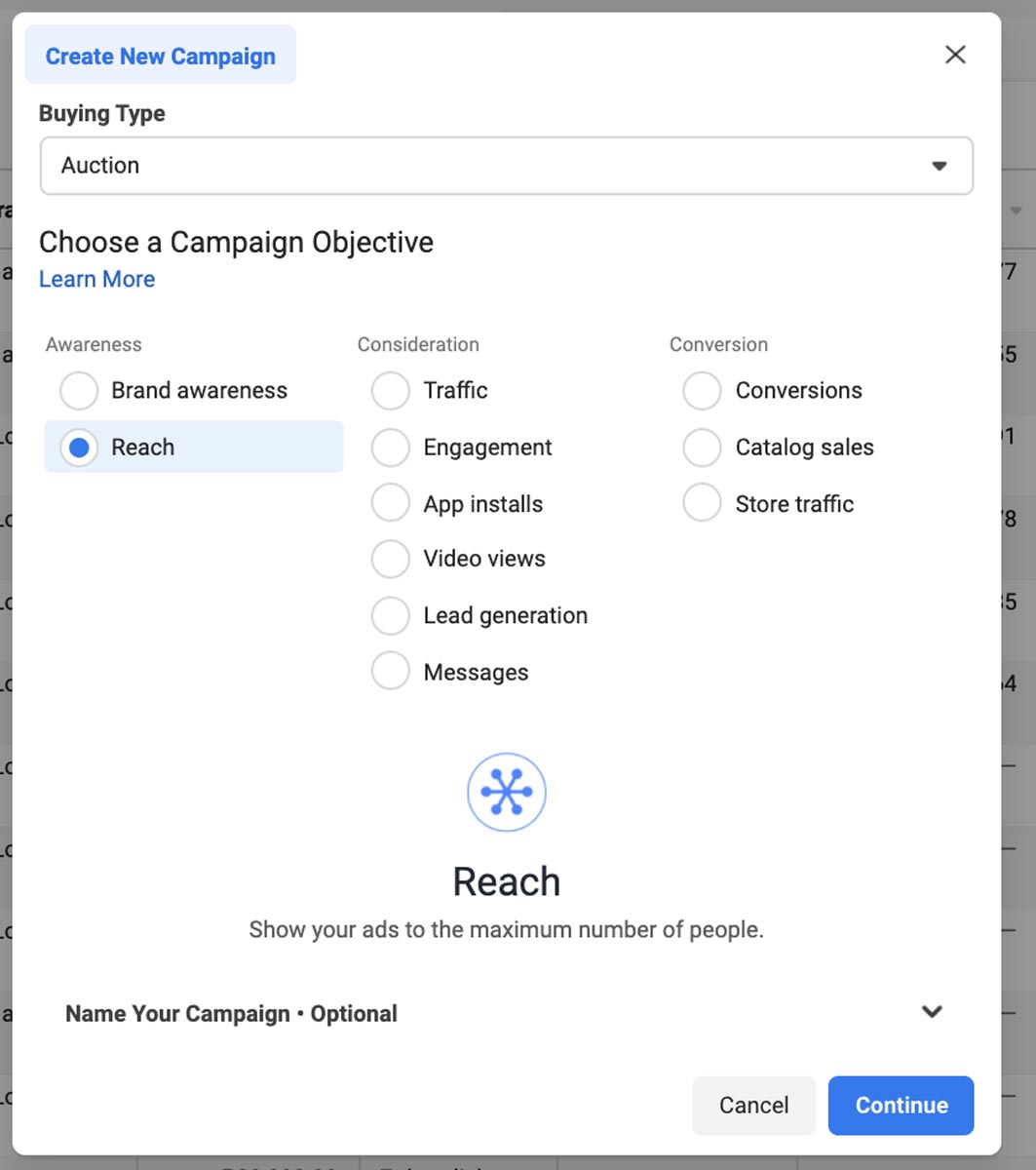Click the blue Reach objective icon

506,792
